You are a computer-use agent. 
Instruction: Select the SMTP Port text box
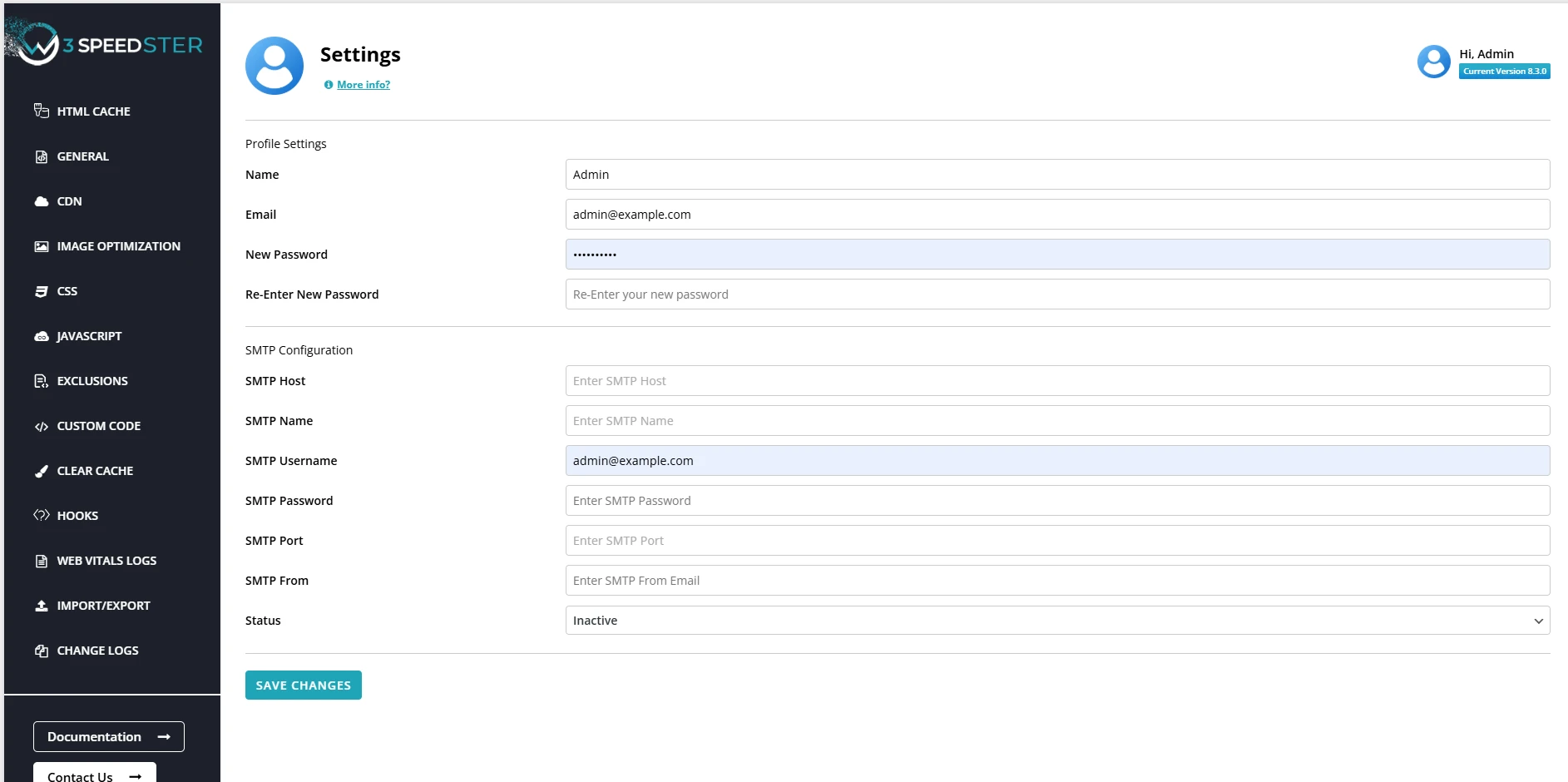(1056, 541)
